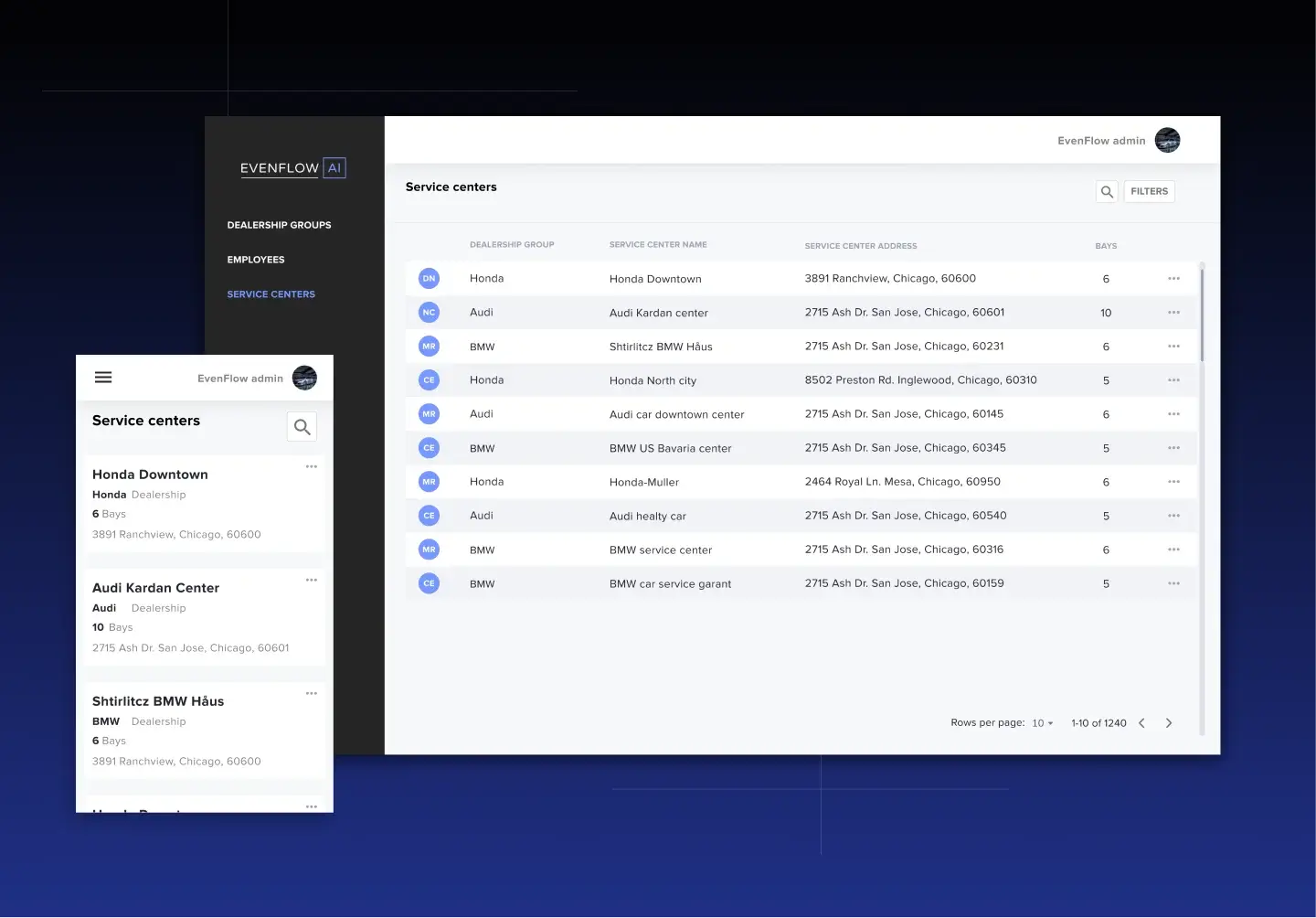1316x918 pixels.
Task: Sort by SERVICE CENTER NAME column header
Action: (658, 245)
